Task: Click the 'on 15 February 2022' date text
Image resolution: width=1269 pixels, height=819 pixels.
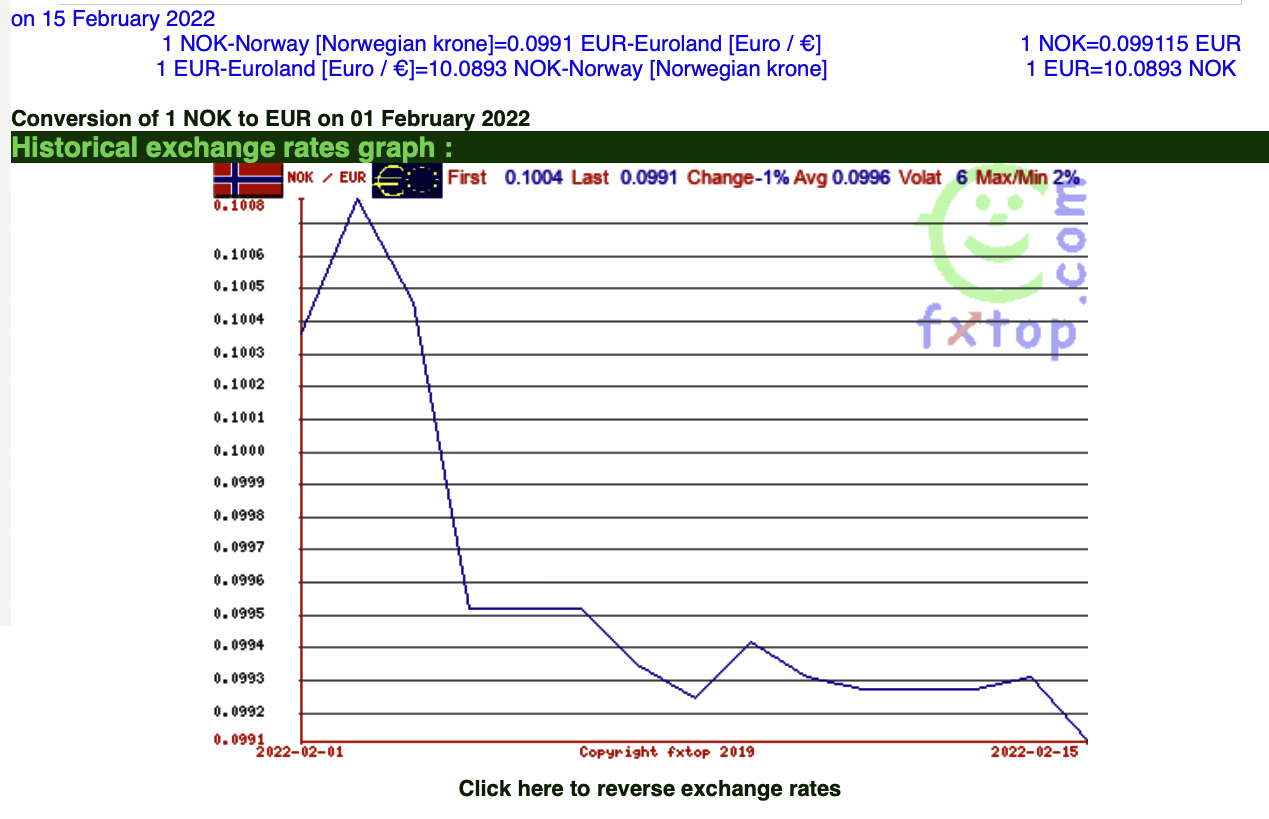Action: [x=113, y=19]
